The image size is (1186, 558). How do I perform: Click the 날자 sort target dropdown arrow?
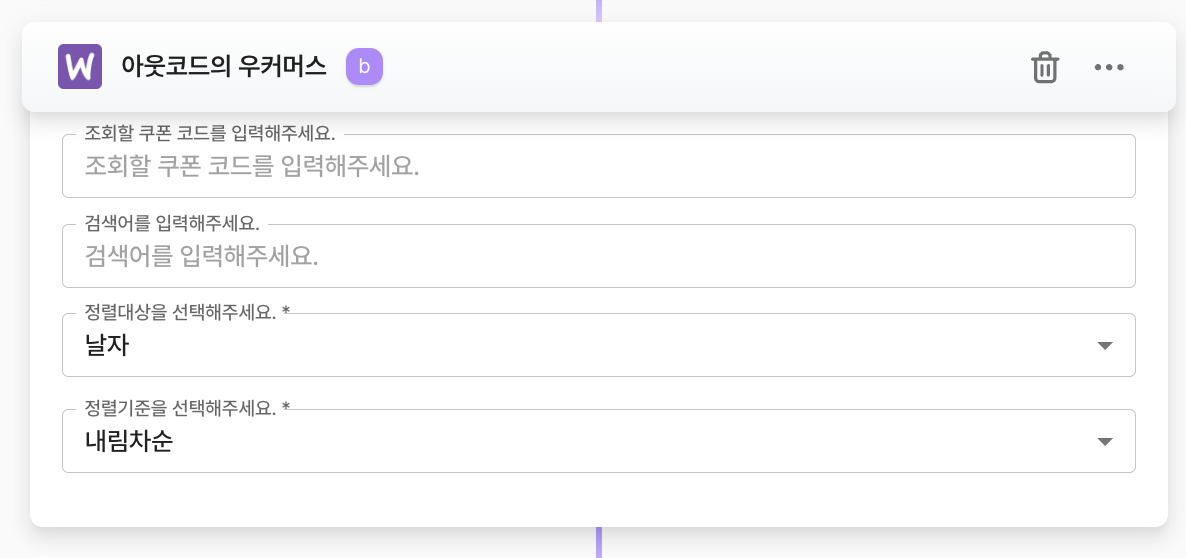tap(1105, 346)
